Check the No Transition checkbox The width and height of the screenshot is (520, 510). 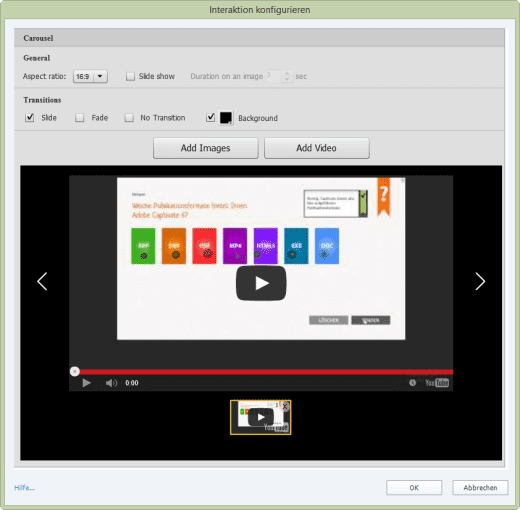tap(129, 118)
